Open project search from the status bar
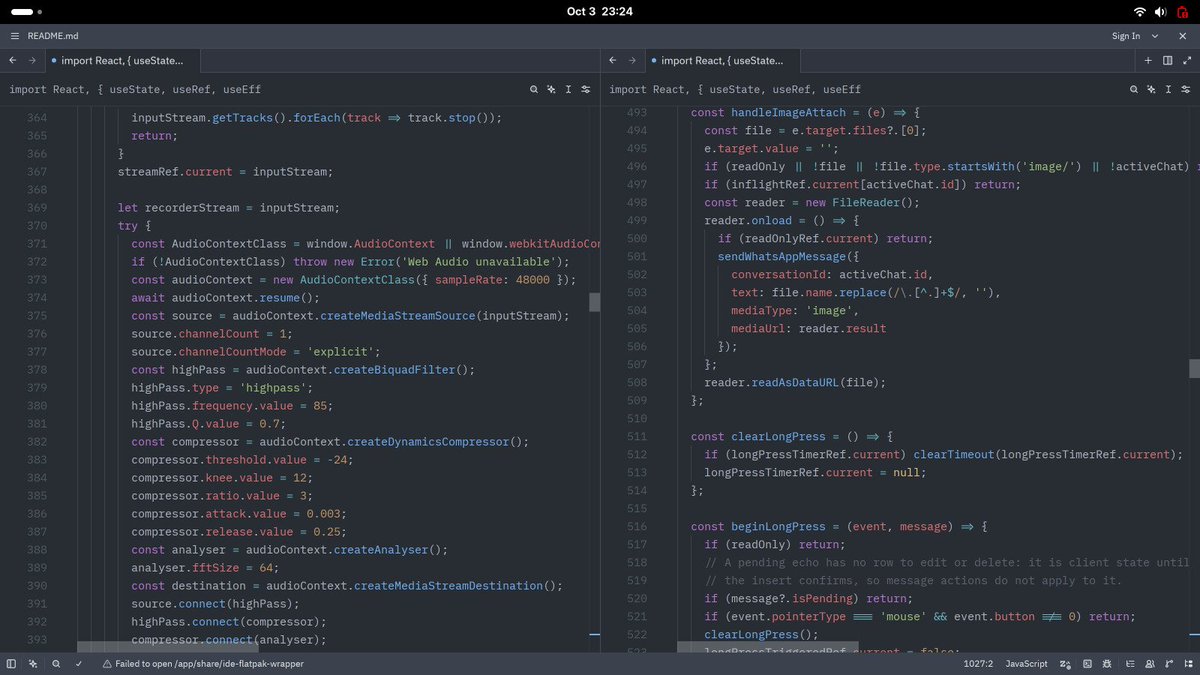Screen dimensions: 1200x675 (x=56, y=663)
